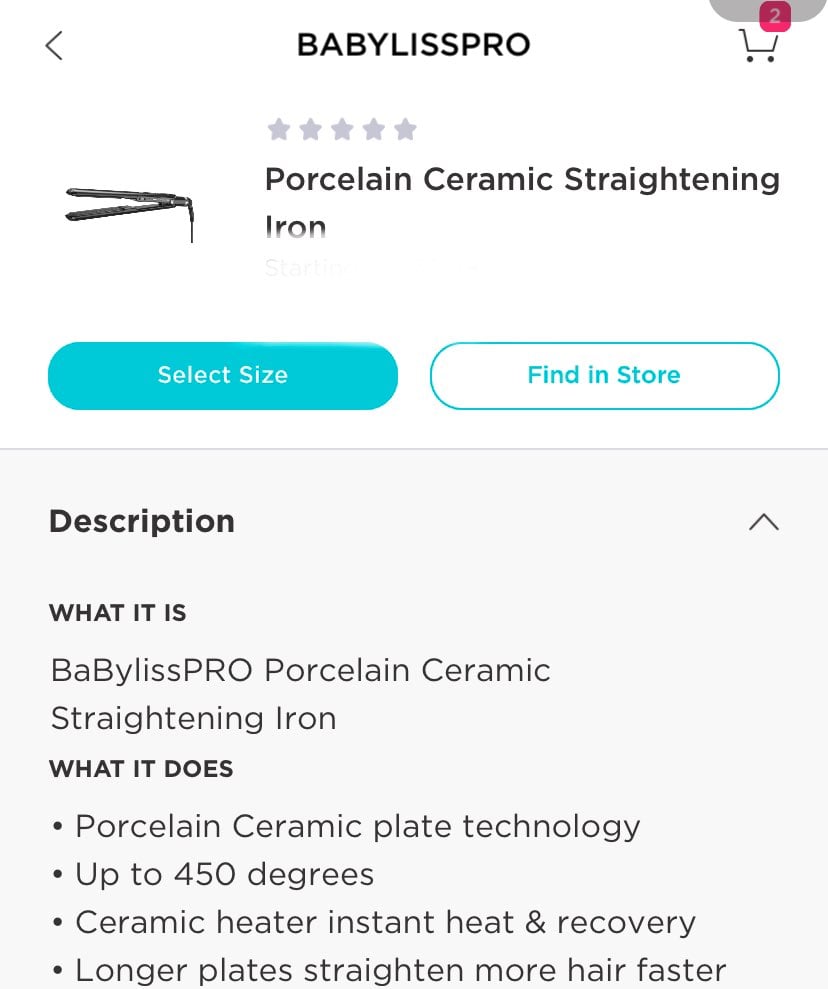
Task: Click the fourth rating star
Action: tap(373, 130)
